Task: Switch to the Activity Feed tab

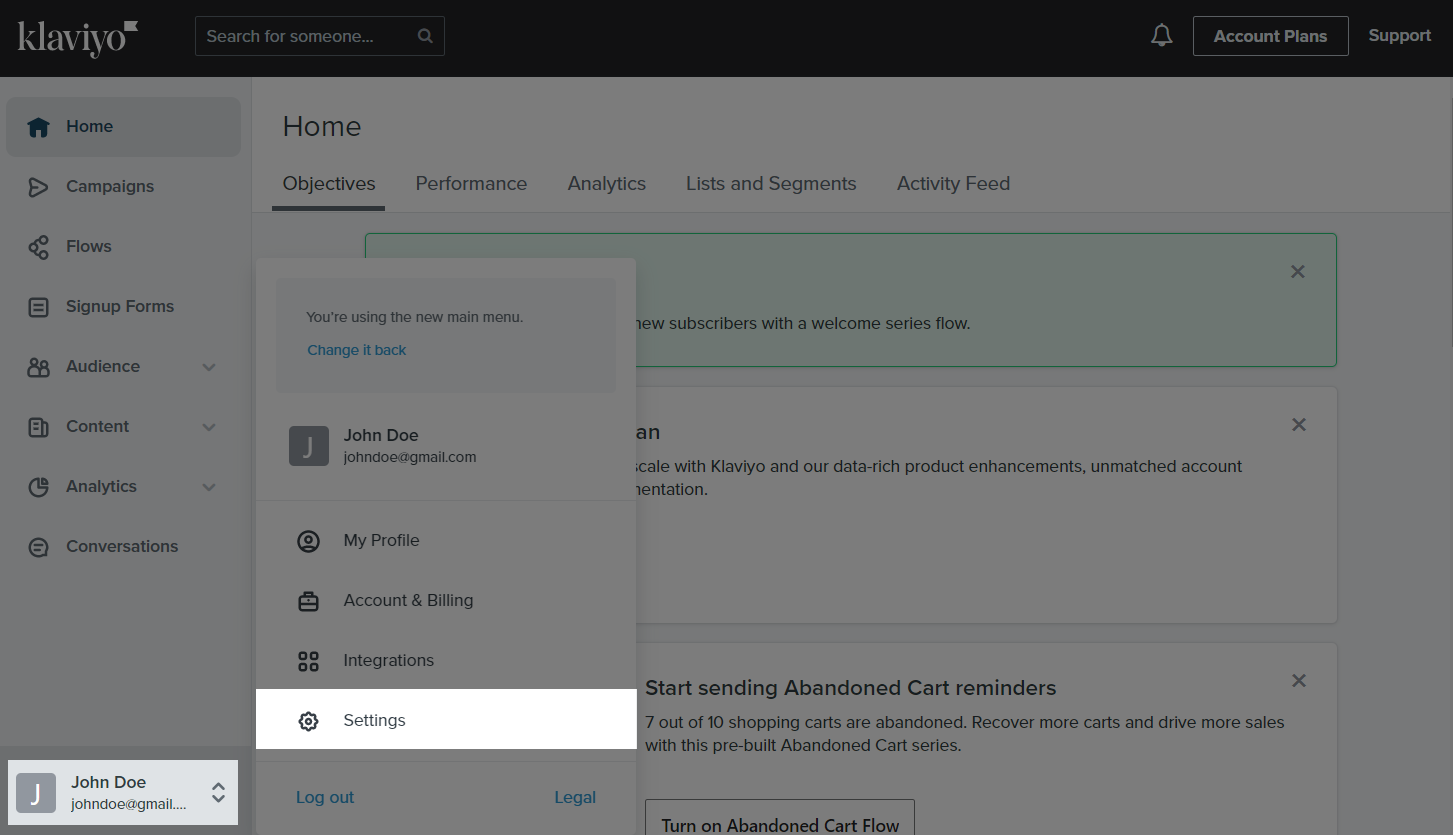Action: pyautogui.click(x=953, y=184)
